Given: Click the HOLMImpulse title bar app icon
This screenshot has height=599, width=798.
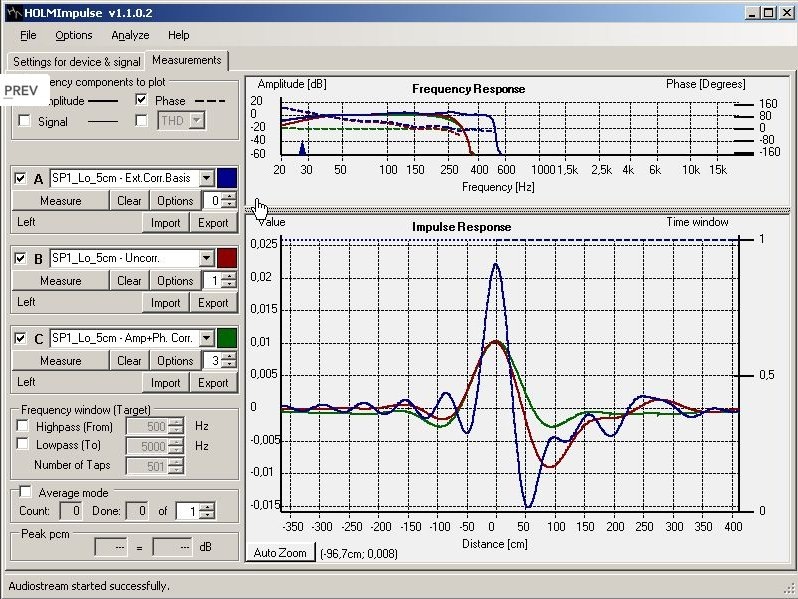Looking at the screenshot, I should [14, 13].
